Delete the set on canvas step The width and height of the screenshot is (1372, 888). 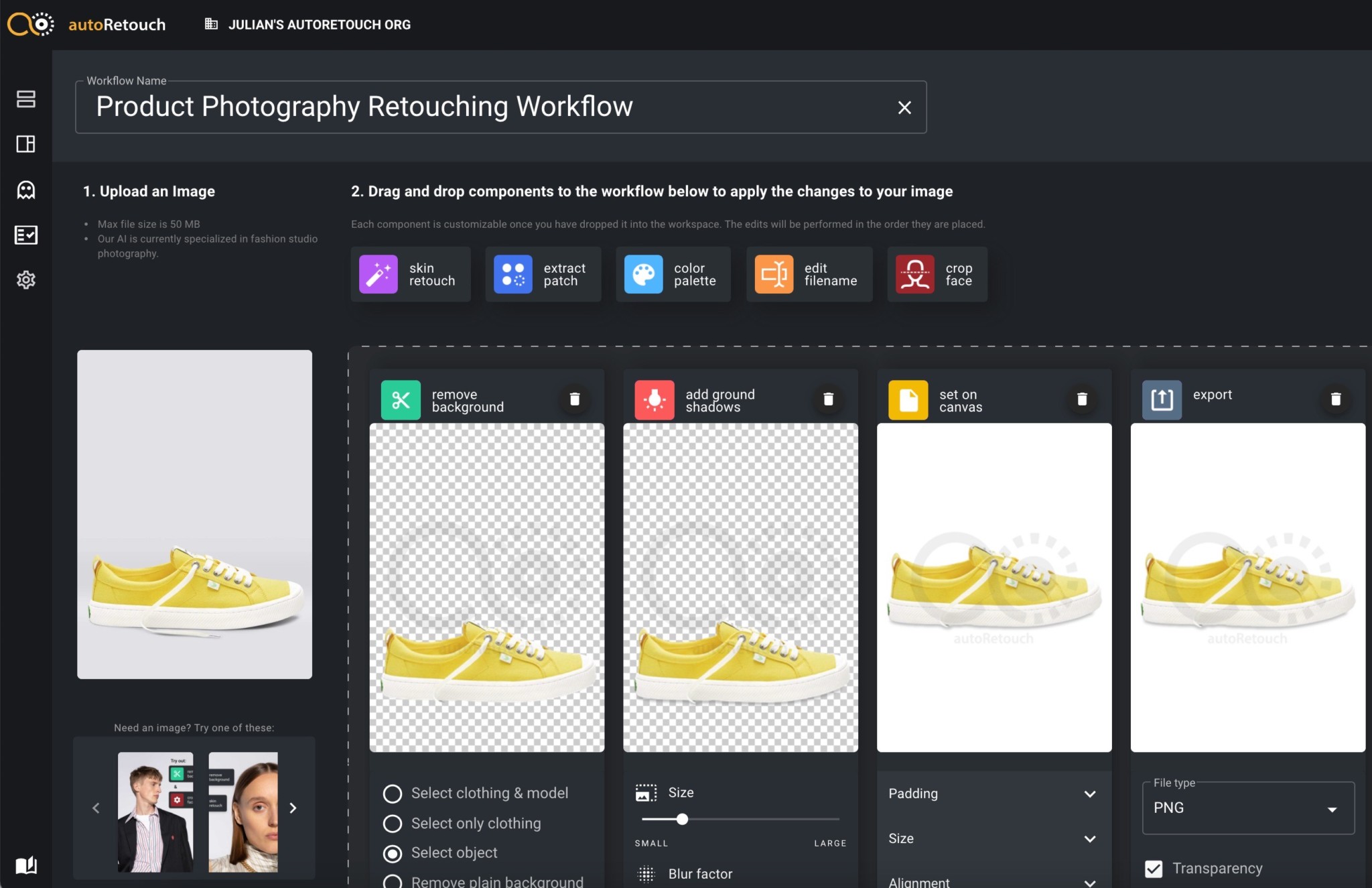[x=1082, y=399]
